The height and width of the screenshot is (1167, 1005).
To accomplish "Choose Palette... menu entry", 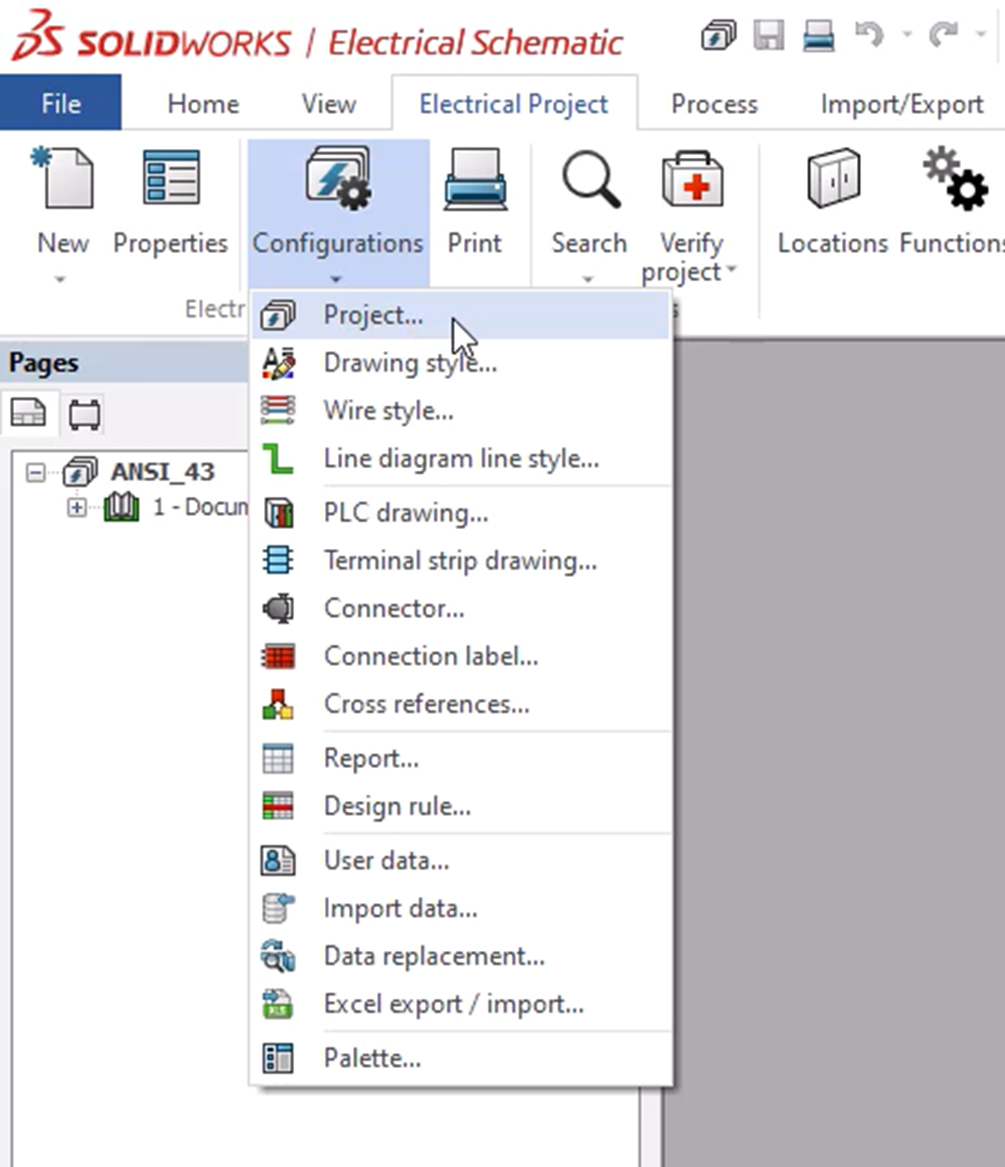I will click(462, 1058).
